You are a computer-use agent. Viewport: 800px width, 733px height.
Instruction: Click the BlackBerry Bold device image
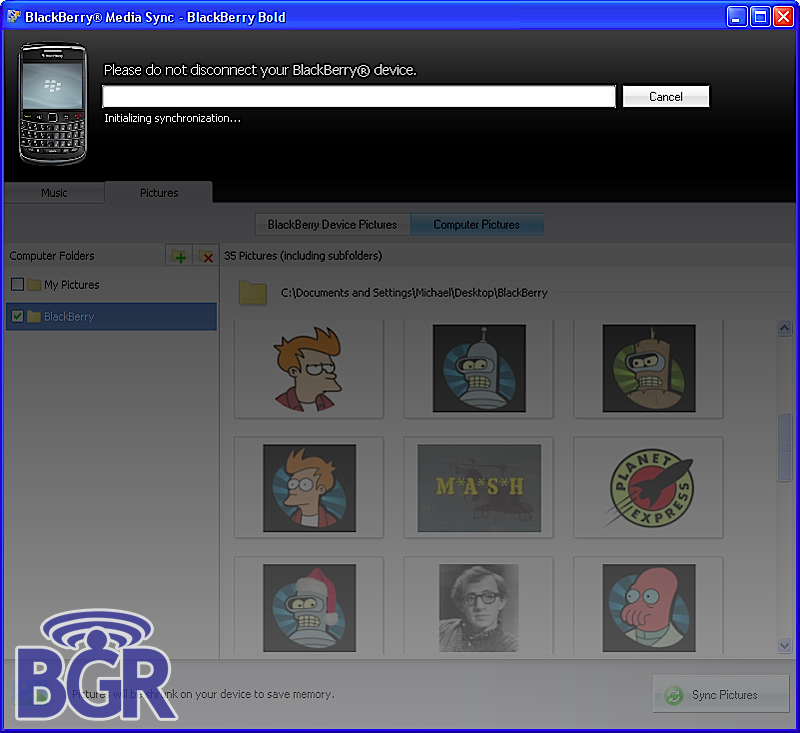point(53,104)
